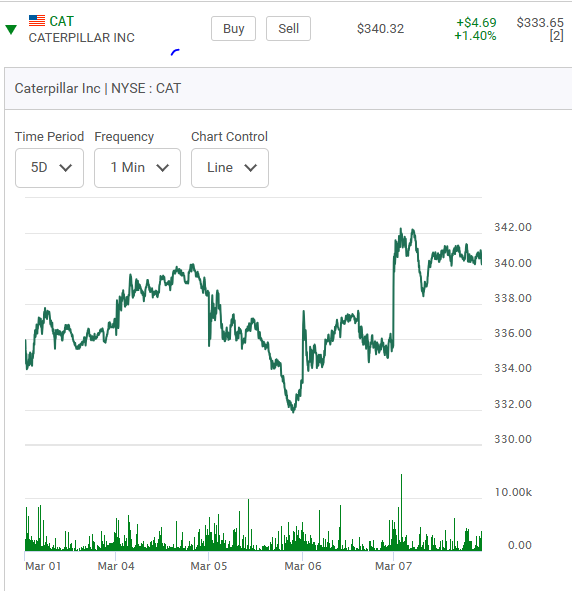Click the Chart Control label
This screenshot has height=591, width=572.
pos(229,136)
